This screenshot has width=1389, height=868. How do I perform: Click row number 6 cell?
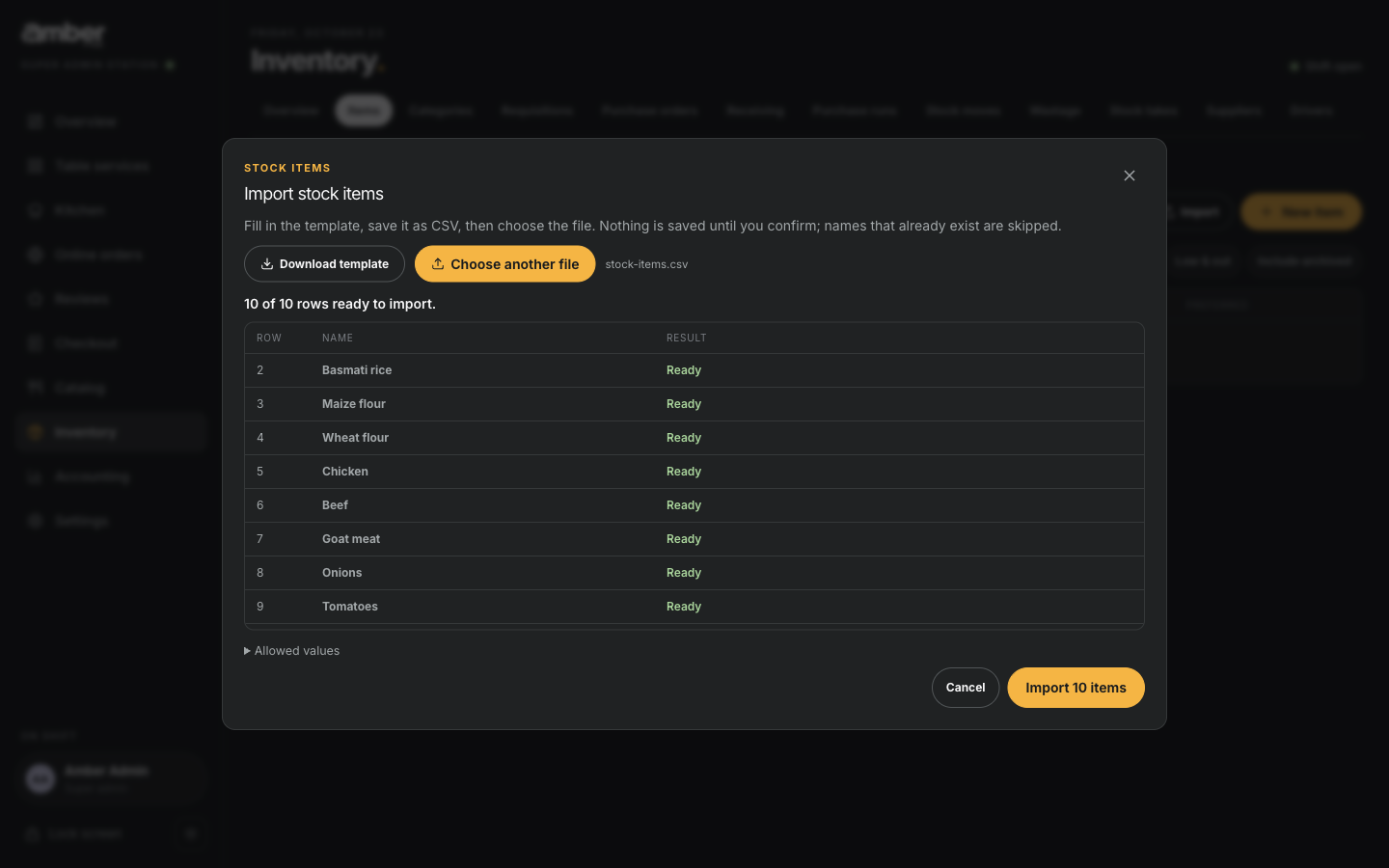point(260,505)
